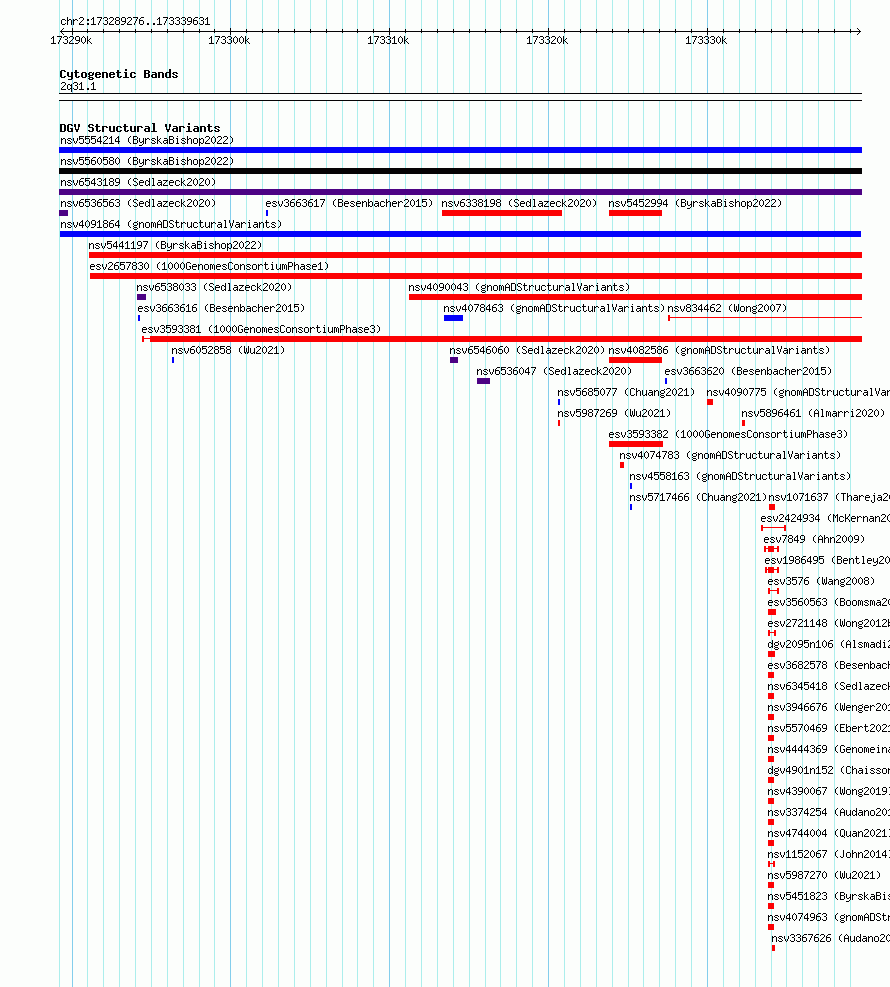890x987 pixels.
Task: Select nsv3946676 (Wenger) label
Action: point(828,707)
